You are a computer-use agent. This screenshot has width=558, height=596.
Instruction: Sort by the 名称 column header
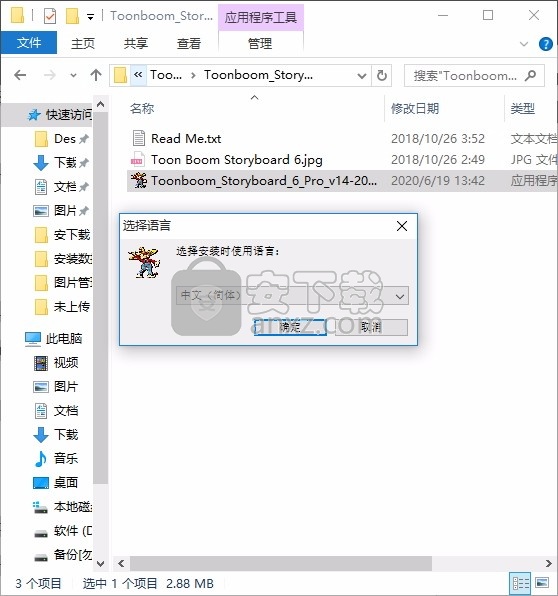click(142, 109)
